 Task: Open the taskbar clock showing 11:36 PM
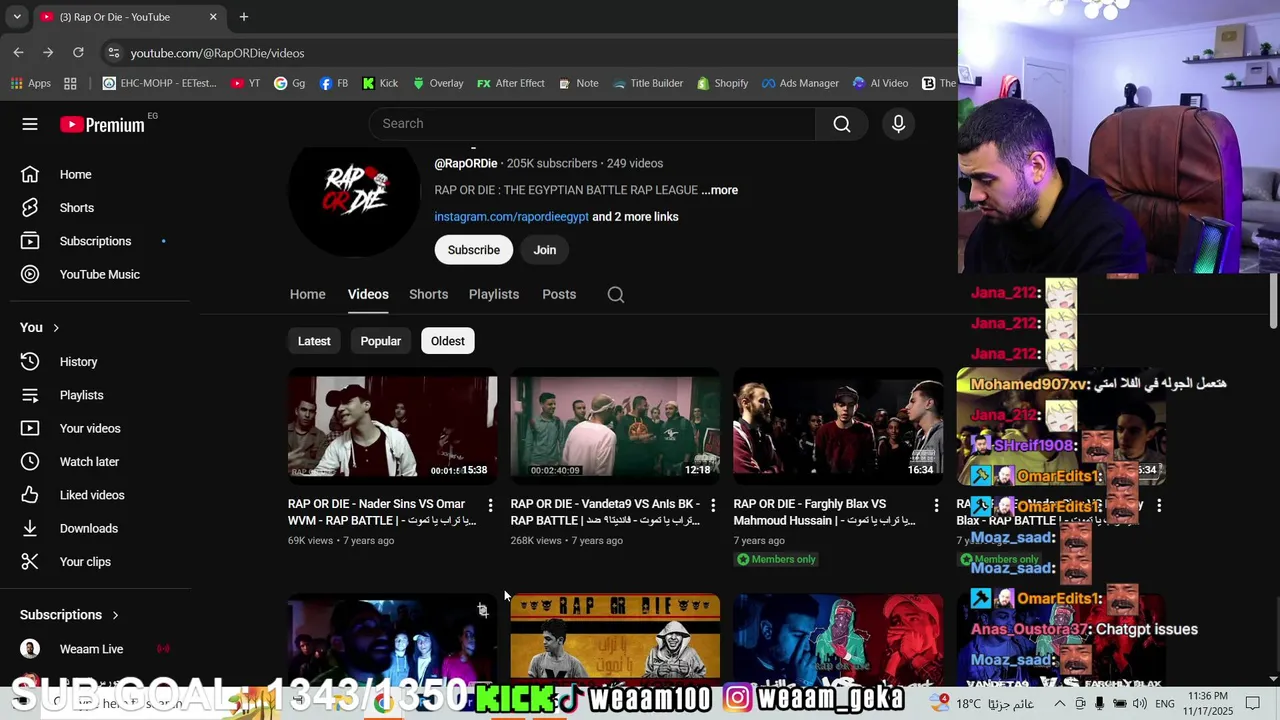pyautogui.click(x=1208, y=704)
